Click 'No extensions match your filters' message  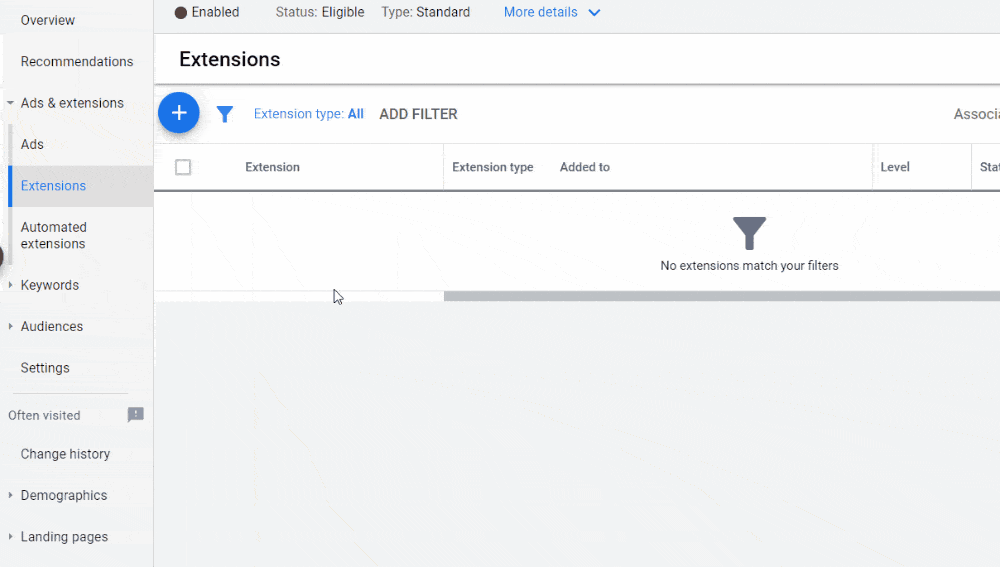(749, 266)
